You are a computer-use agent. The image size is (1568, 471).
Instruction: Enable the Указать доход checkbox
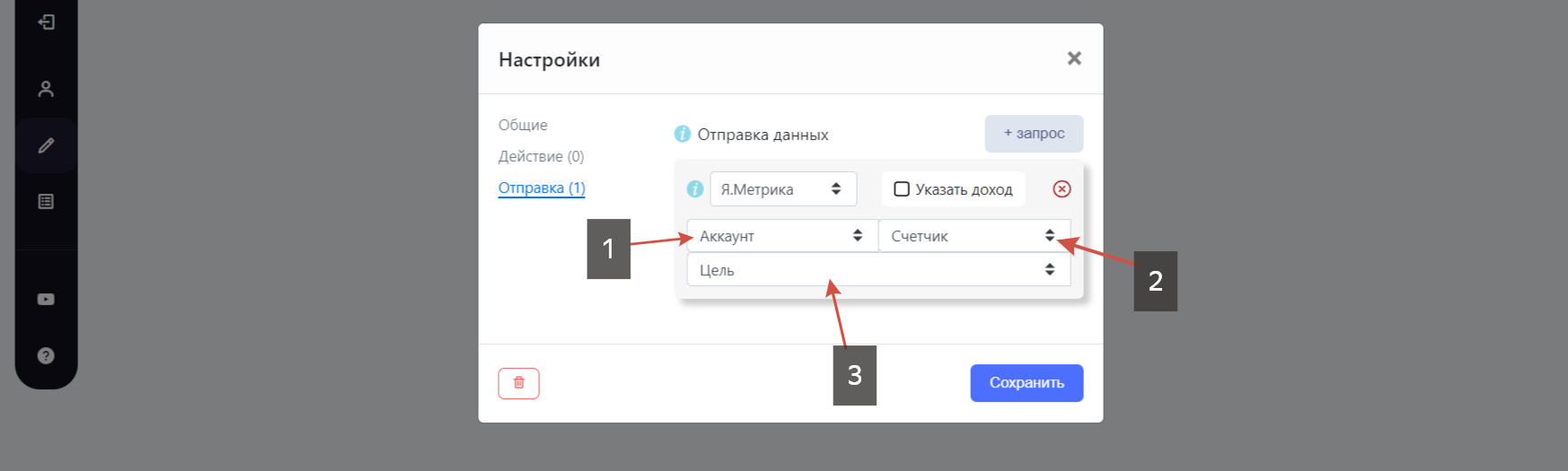pyautogui.click(x=902, y=189)
